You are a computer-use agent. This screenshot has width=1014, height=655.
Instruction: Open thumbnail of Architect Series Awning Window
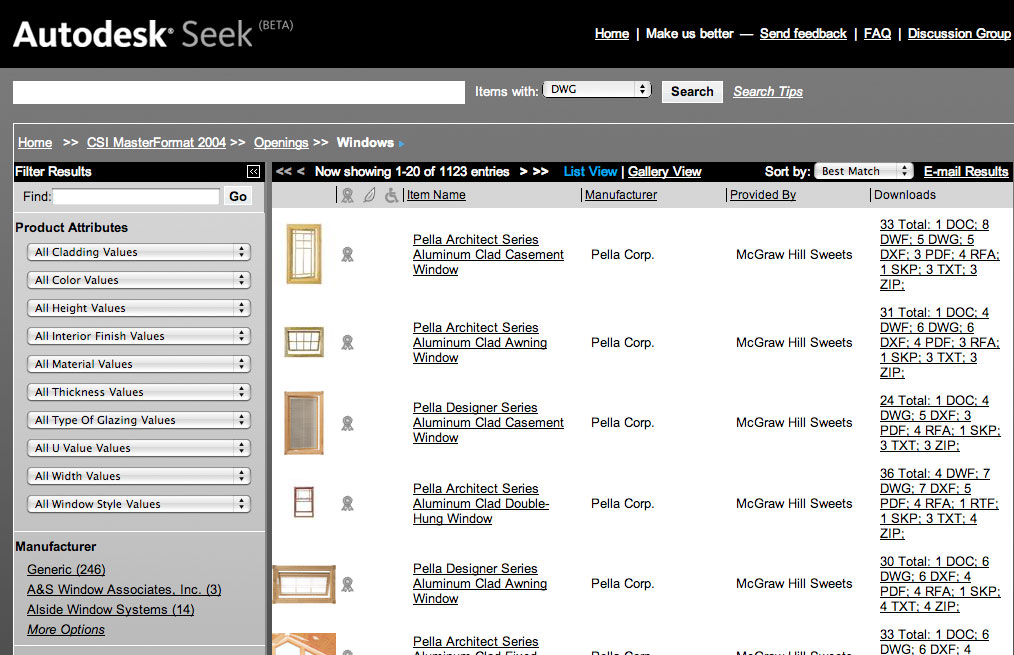tap(304, 342)
